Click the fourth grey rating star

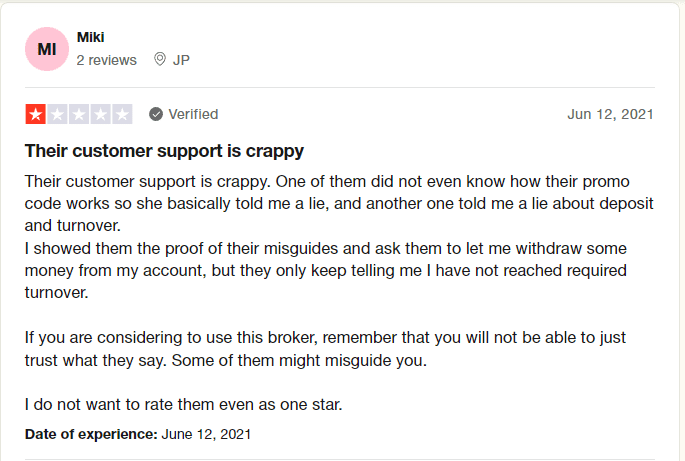(100, 114)
